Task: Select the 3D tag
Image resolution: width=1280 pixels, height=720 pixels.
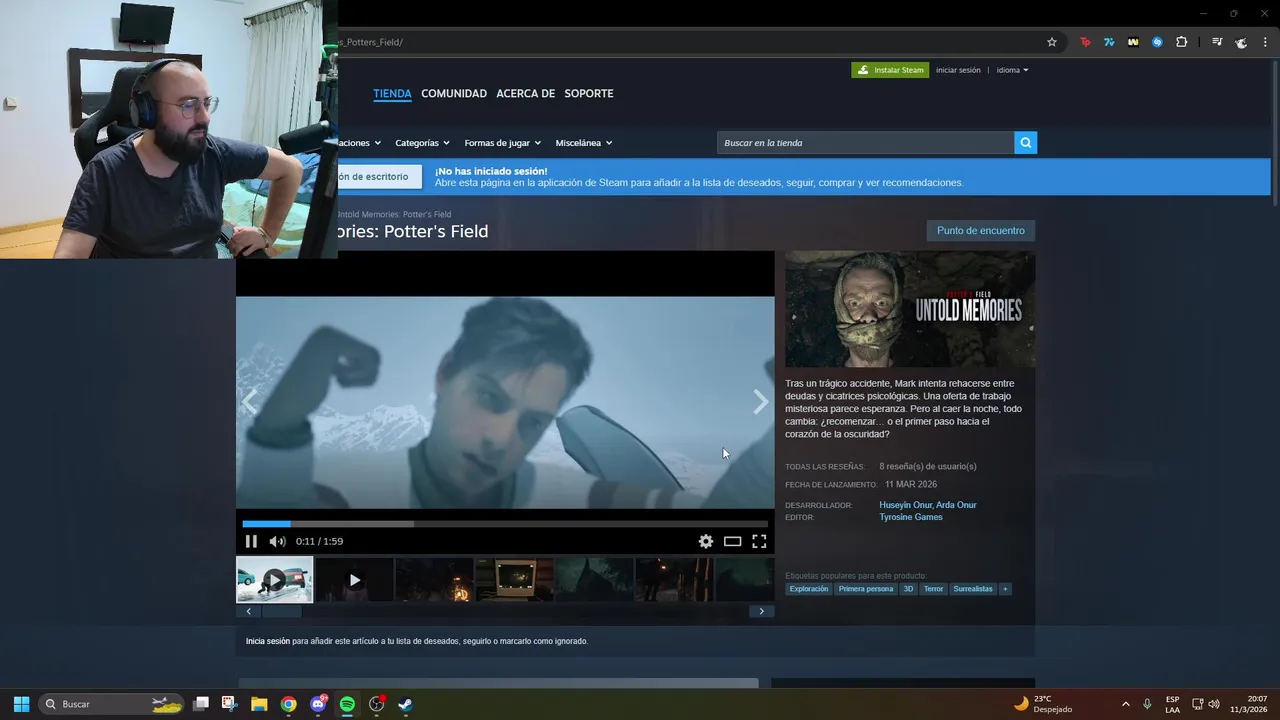Action: coord(908,589)
